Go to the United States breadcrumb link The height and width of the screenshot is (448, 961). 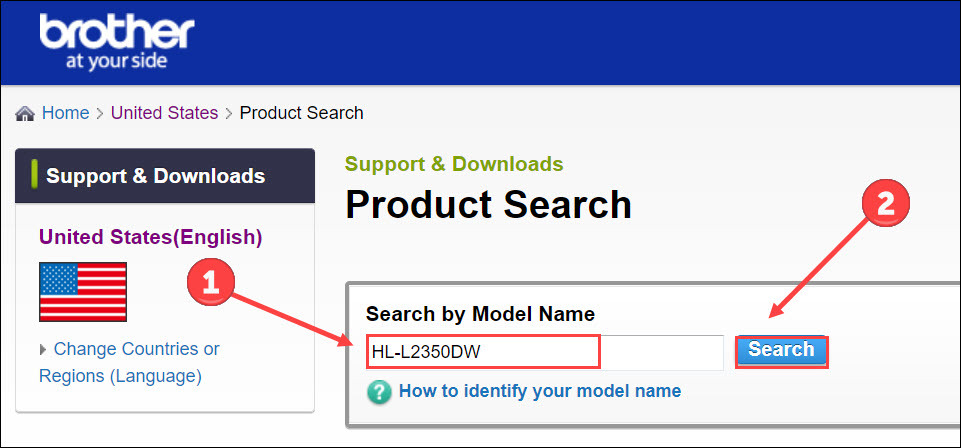point(164,113)
